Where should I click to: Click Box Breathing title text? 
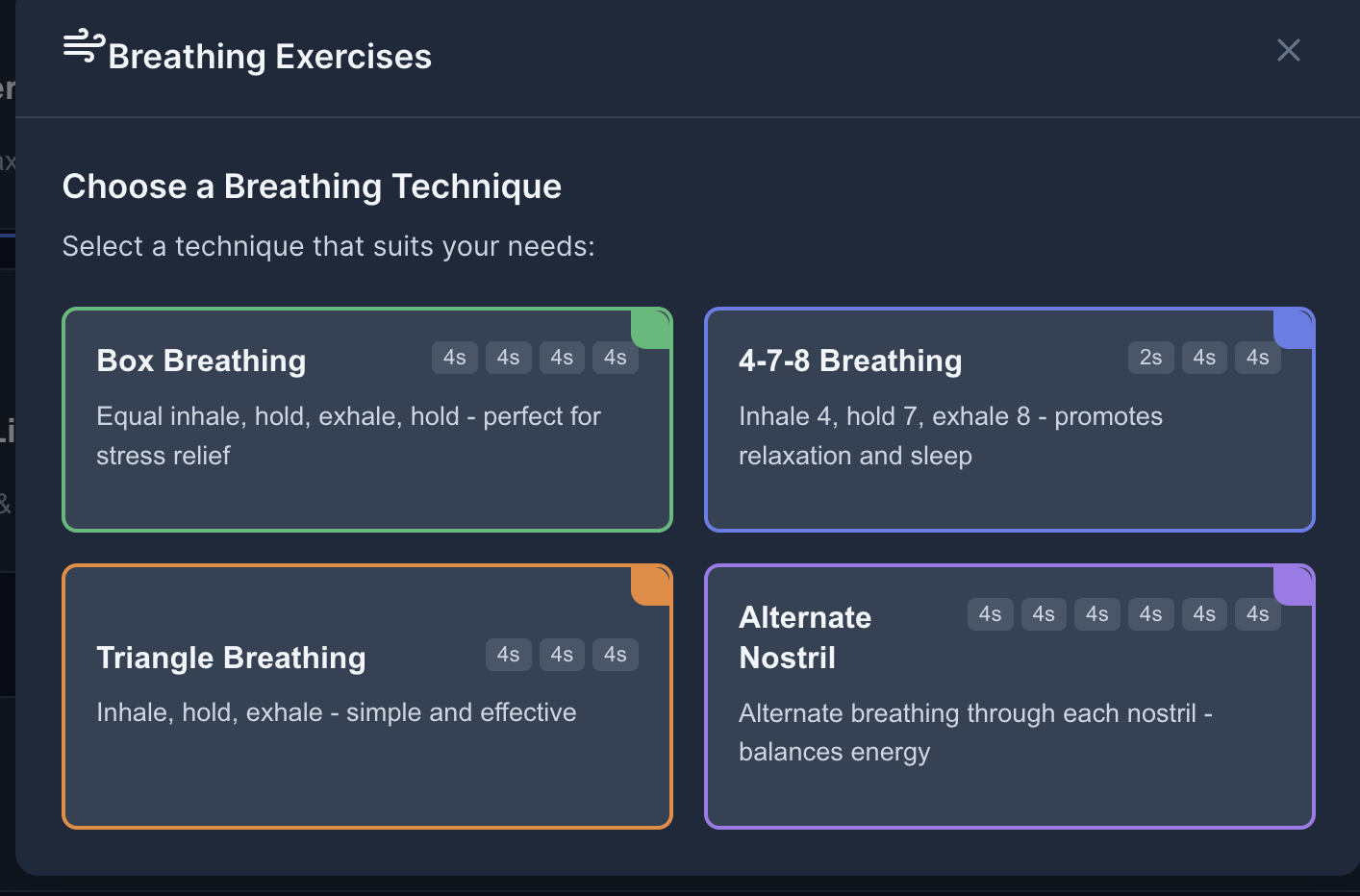201,361
